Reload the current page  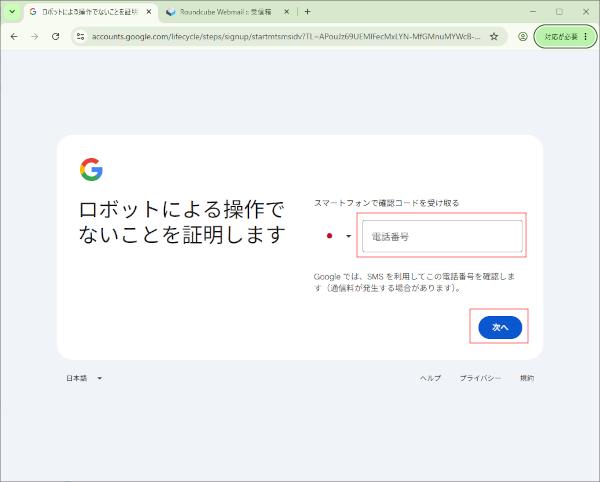point(55,36)
